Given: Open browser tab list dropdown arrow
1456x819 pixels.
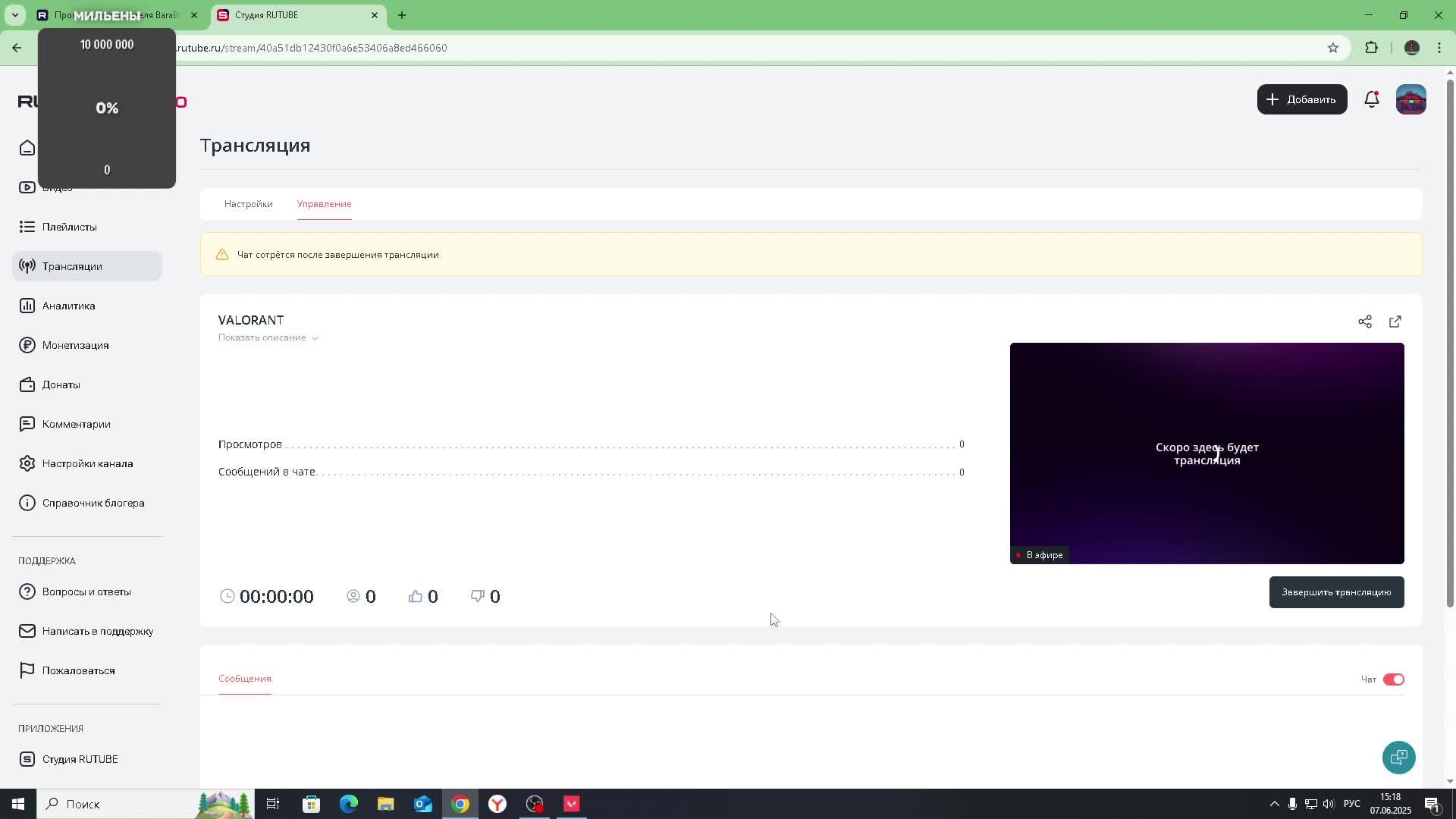Looking at the screenshot, I should pyautogui.click(x=14, y=14).
